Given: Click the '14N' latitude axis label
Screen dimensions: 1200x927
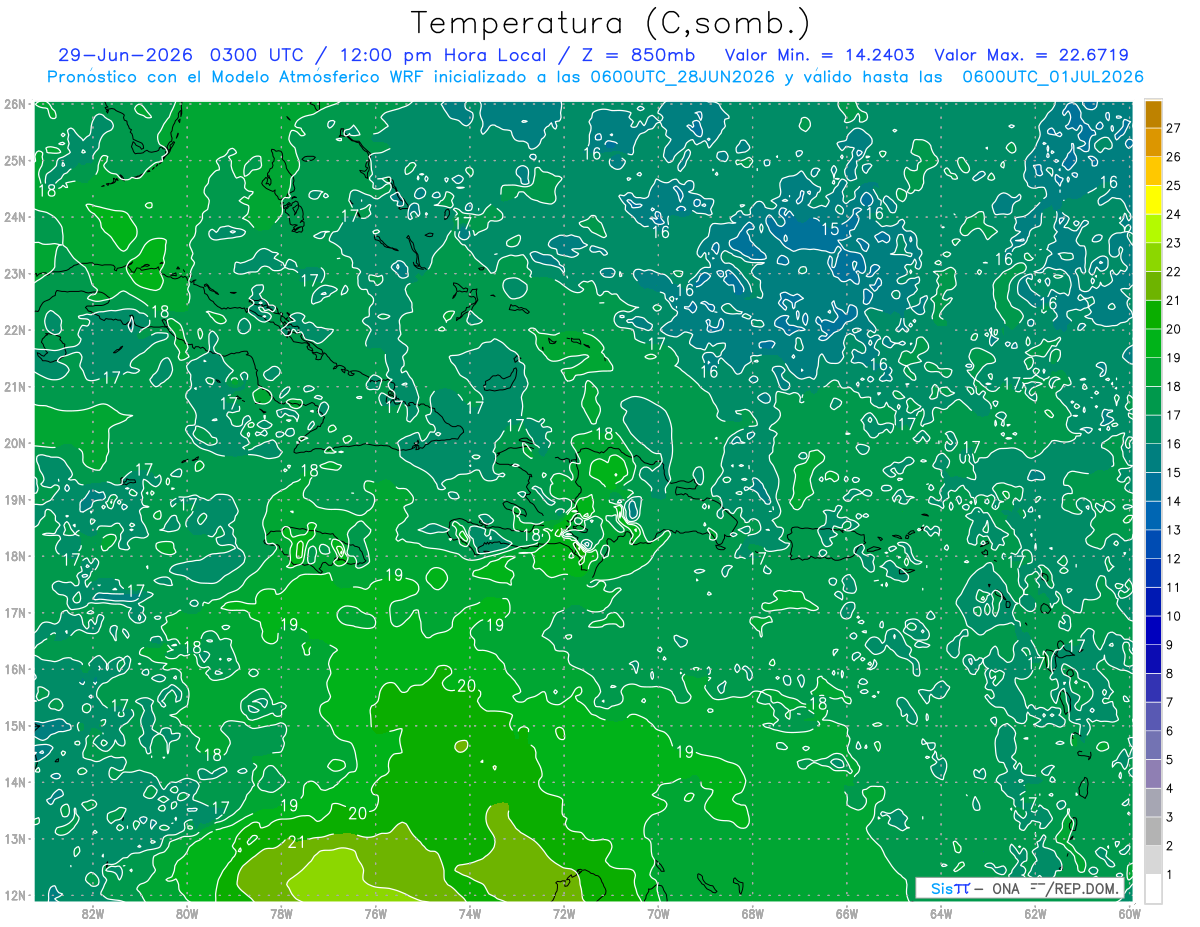Looking at the screenshot, I should [14, 782].
